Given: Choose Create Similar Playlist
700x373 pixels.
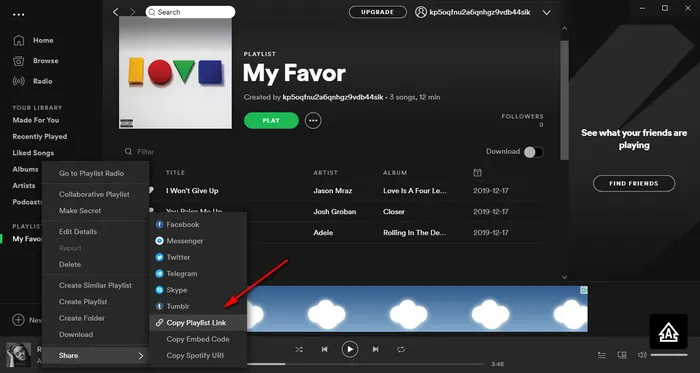Looking at the screenshot, I should (x=96, y=286).
